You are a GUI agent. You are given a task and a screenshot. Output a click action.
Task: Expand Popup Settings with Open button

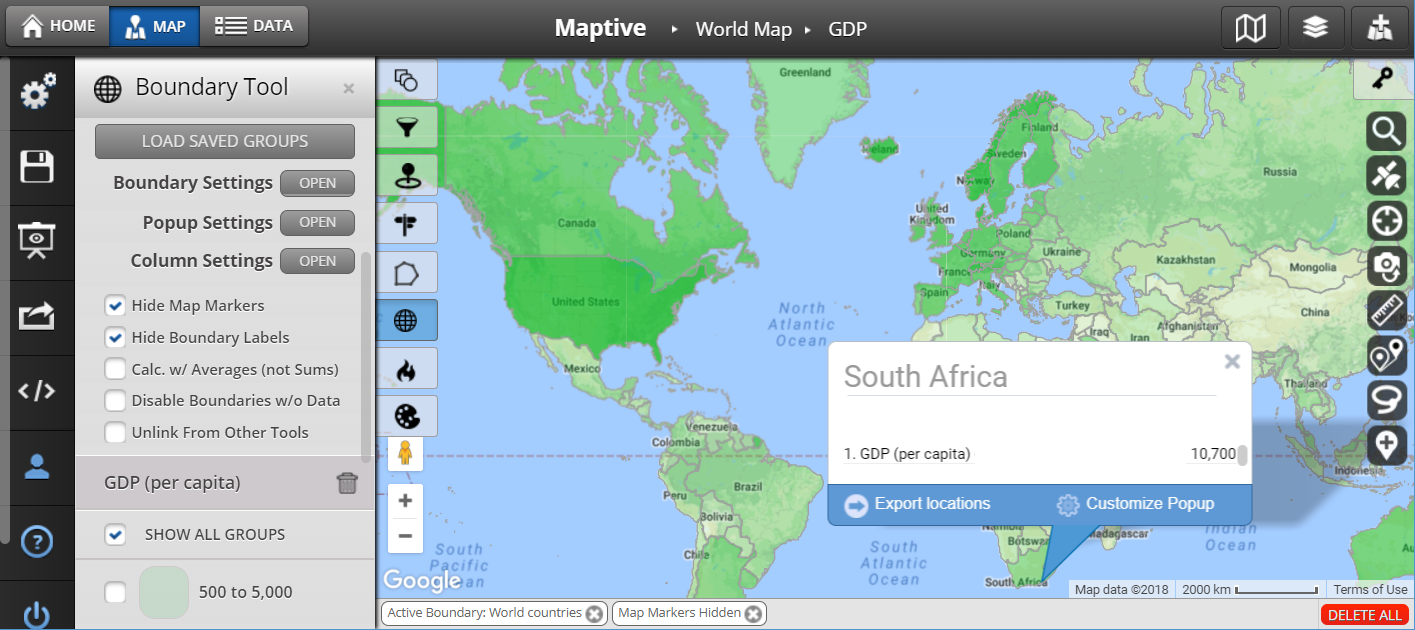(317, 222)
